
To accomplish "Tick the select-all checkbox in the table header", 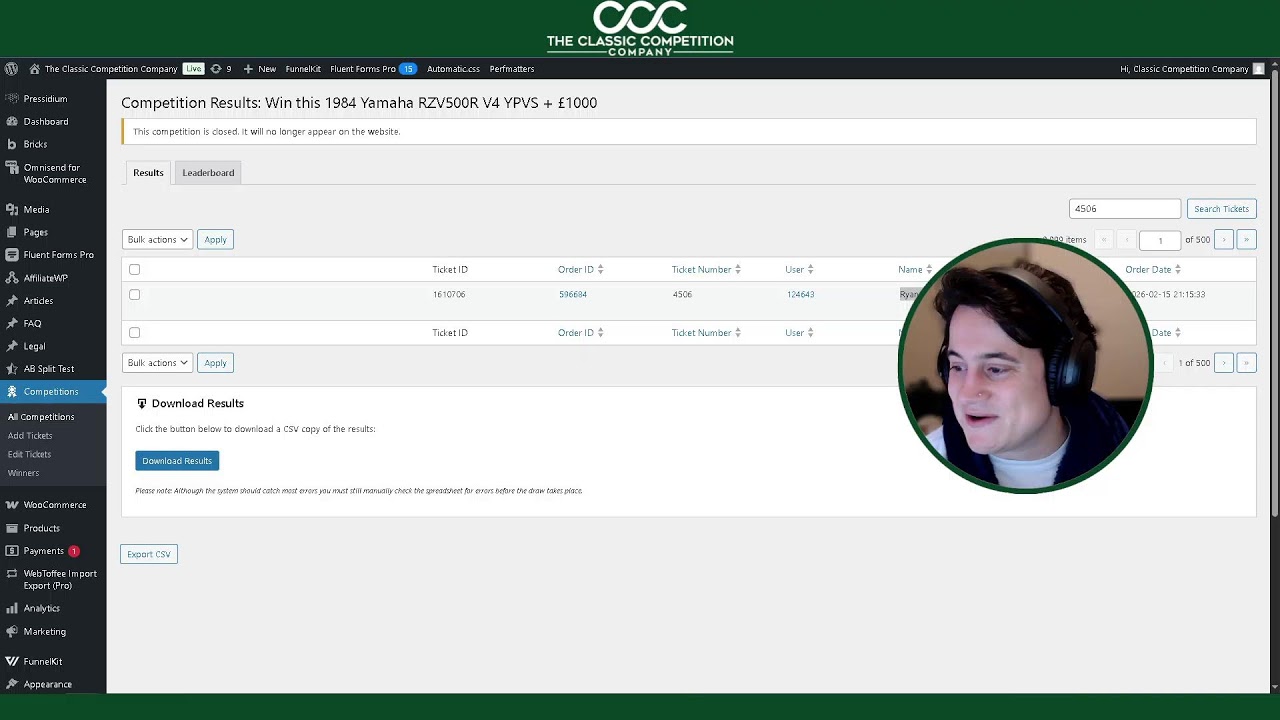I will pyautogui.click(x=135, y=270).
